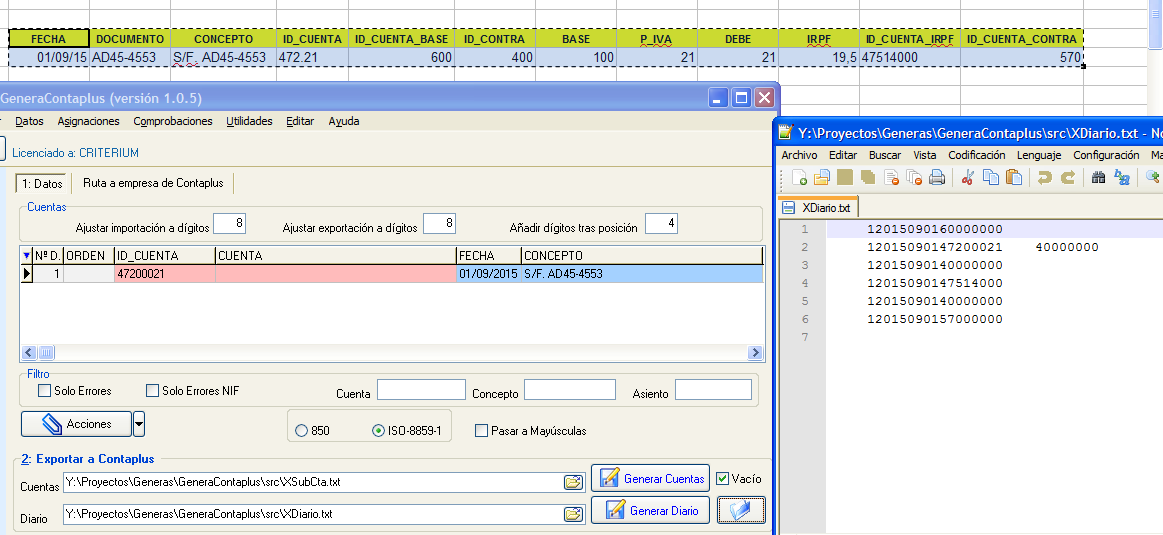1163x535 pixels.
Task: Uncheck the Vacío checkbox
Action: [x=722, y=479]
